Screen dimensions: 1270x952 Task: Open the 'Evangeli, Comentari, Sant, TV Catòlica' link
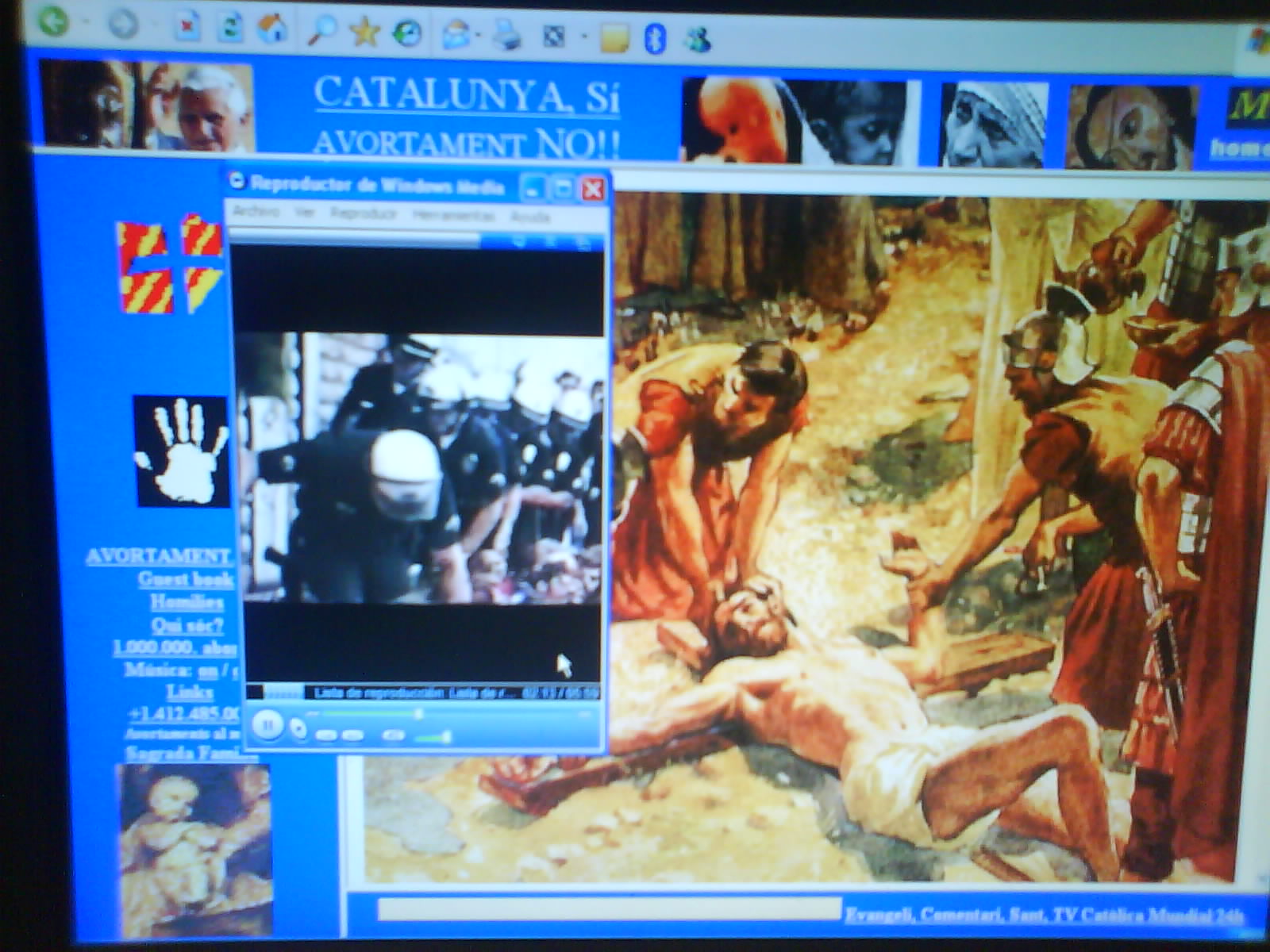pos(1045,916)
